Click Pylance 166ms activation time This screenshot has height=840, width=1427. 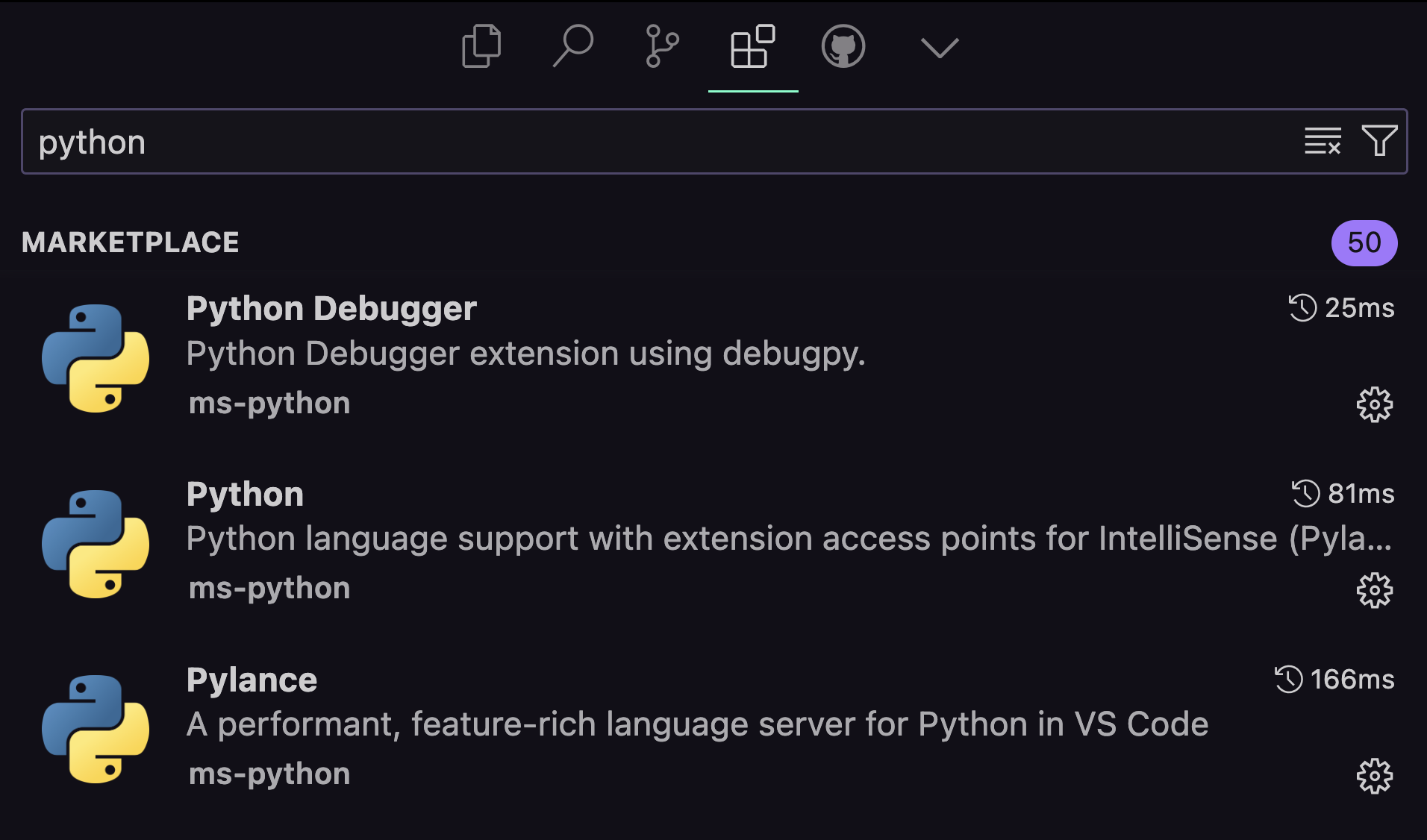(x=1334, y=680)
